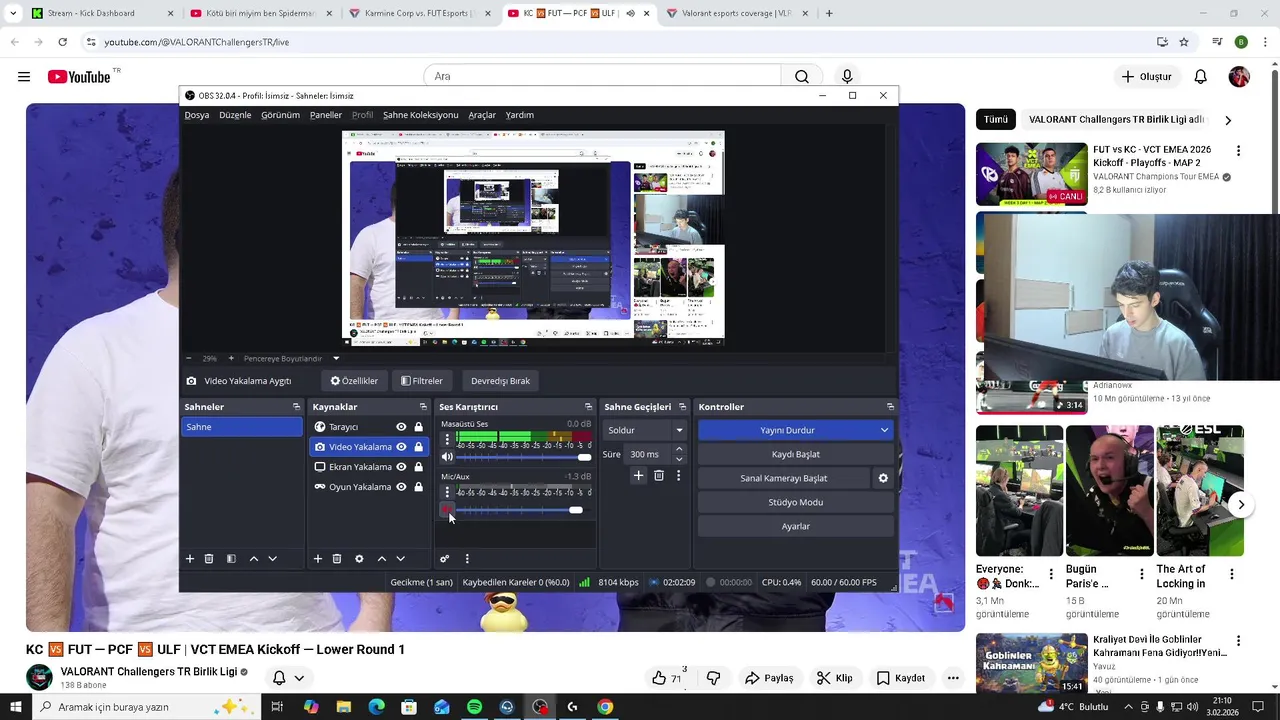The width and height of the screenshot is (1280, 720).
Task: Decrease transition duration stepper down
Action: pos(679,459)
